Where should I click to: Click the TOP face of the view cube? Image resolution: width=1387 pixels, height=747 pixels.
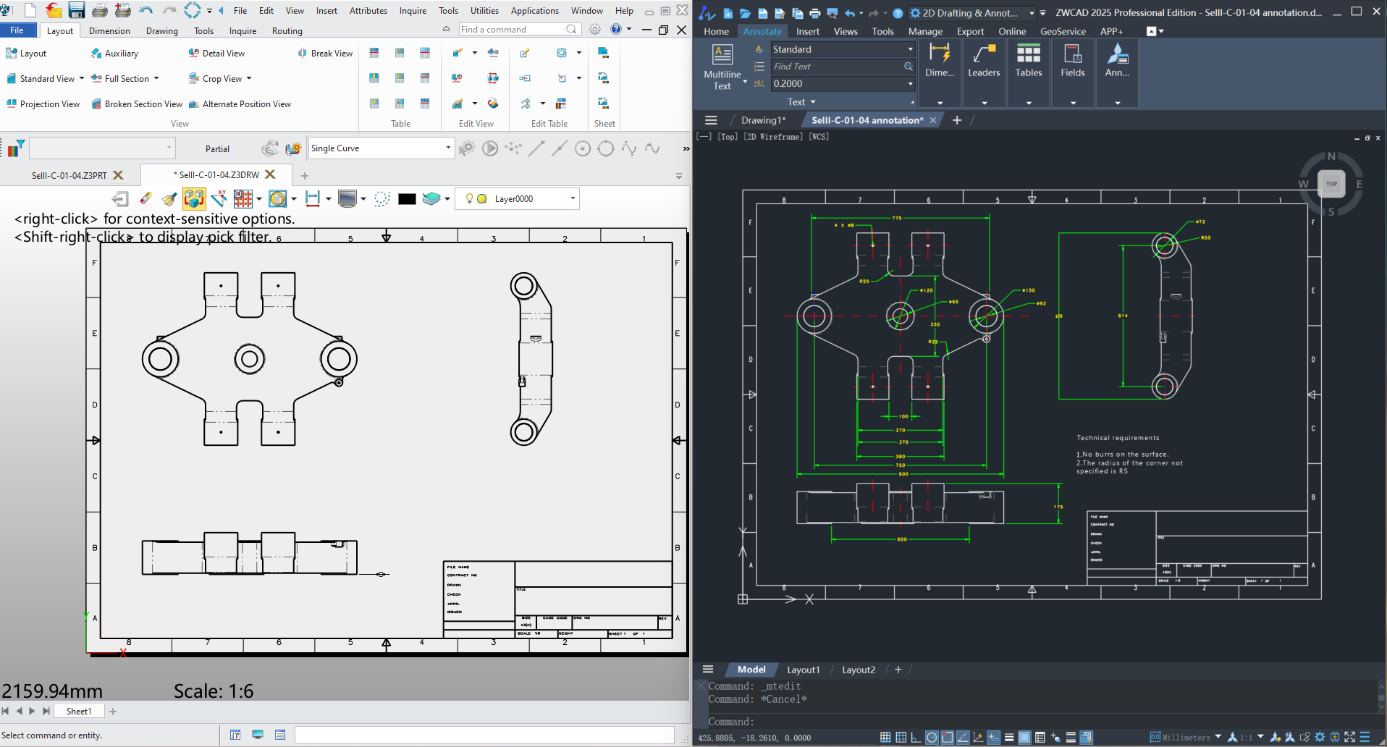pyautogui.click(x=1331, y=184)
